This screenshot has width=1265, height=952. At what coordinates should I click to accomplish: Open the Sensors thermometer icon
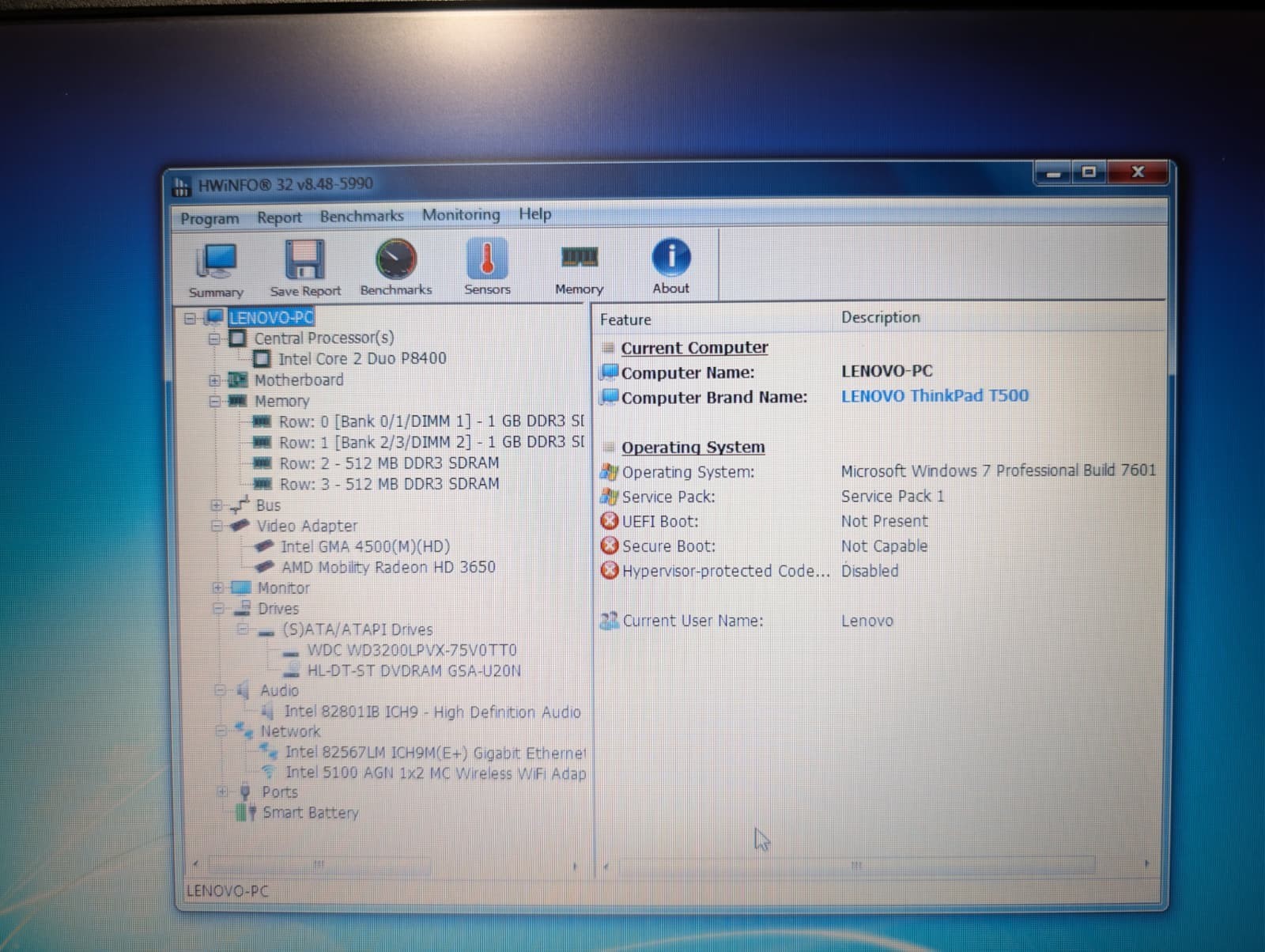[487, 258]
